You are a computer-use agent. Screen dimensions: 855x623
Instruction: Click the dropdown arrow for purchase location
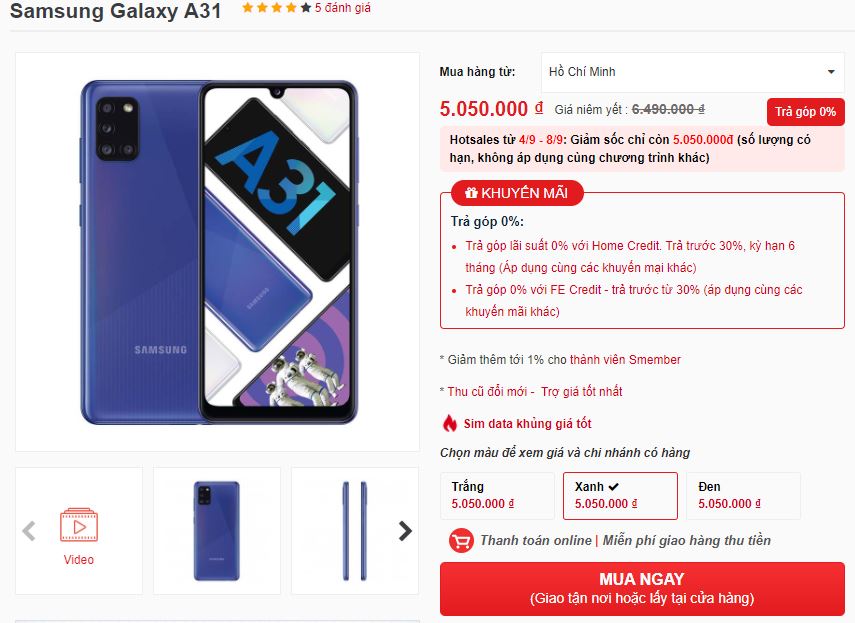[x=831, y=72]
